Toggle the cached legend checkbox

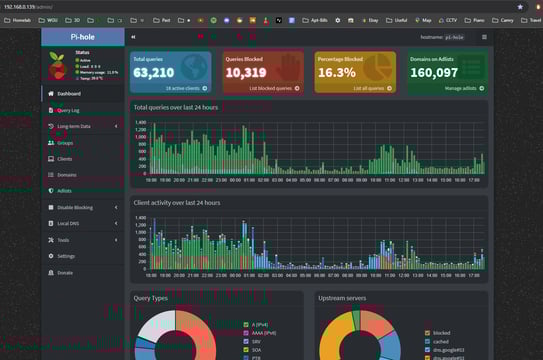[427, 341]
